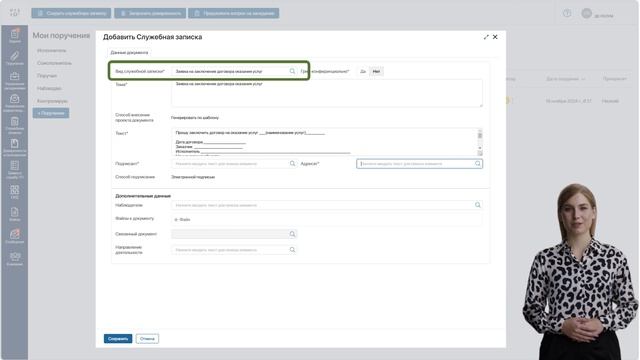Expand dialog with the fullscreen arrows icon
This screenshot has width=640, height=360.
pos(486,37)
